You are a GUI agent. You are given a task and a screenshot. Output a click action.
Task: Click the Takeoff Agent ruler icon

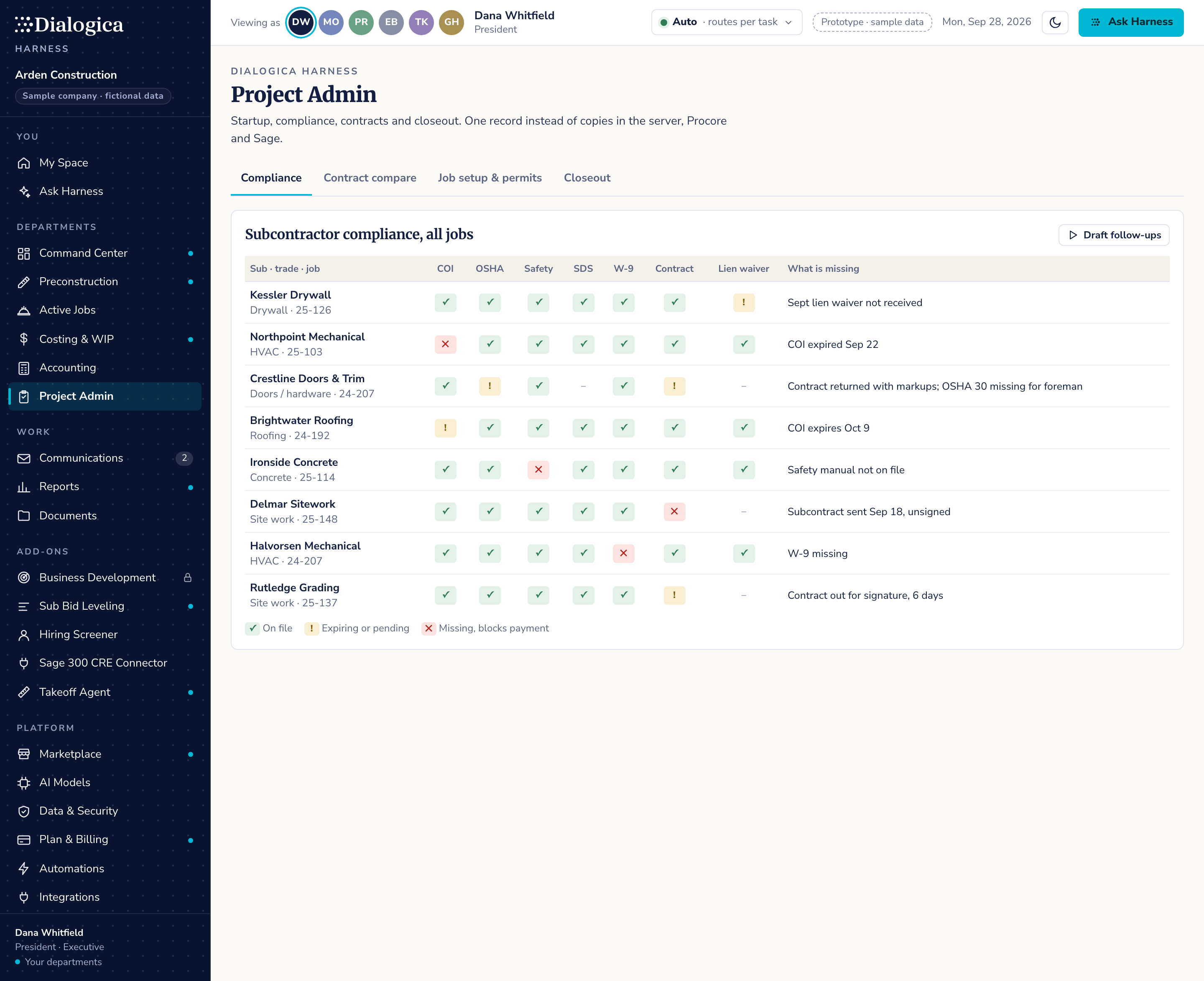(24, 692)
